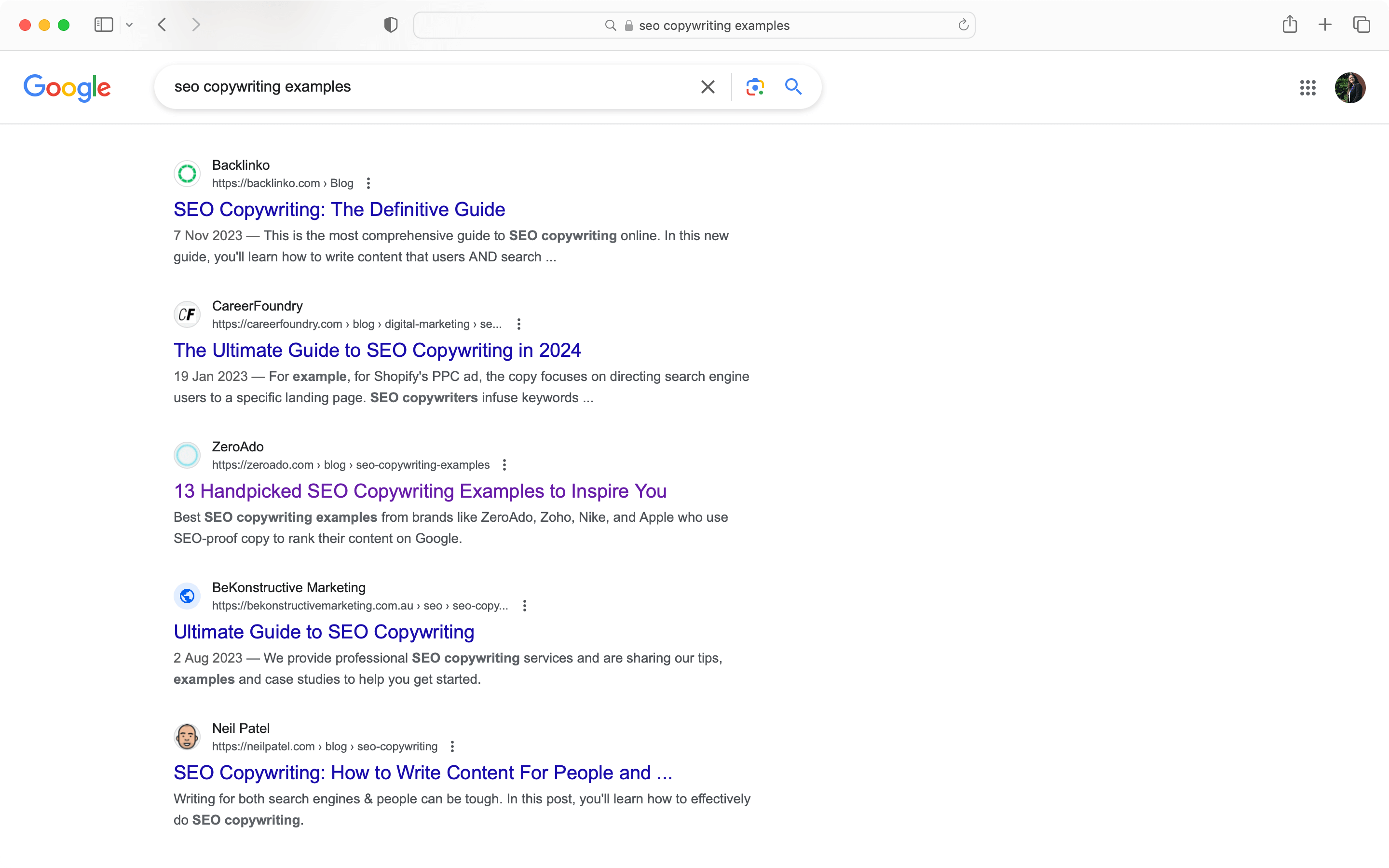Open the privacy shield report icon
Viewport: 1389px width, 868px height.
click(391, 25)
